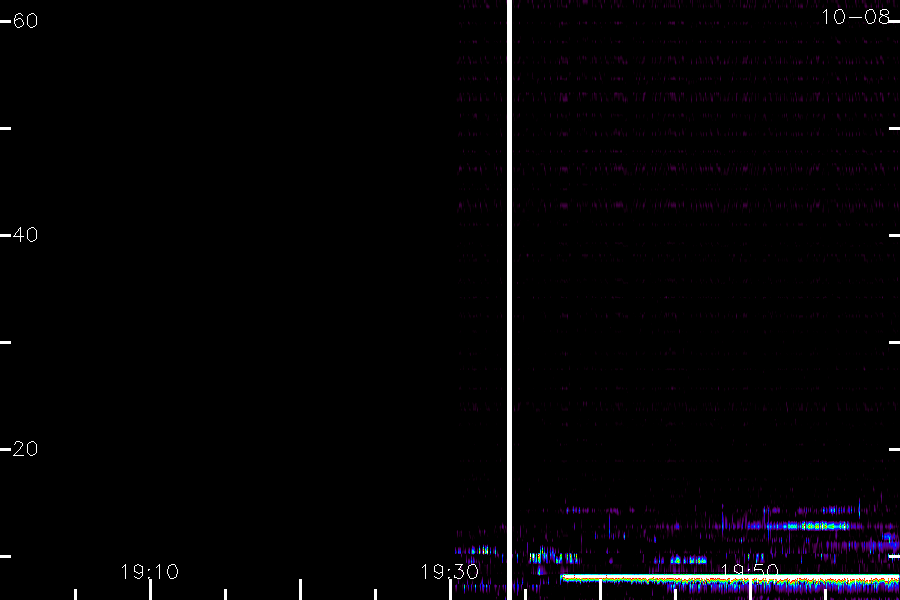Click the 19:10 time label
Screen dimensions: 900x600
(149, 572)
